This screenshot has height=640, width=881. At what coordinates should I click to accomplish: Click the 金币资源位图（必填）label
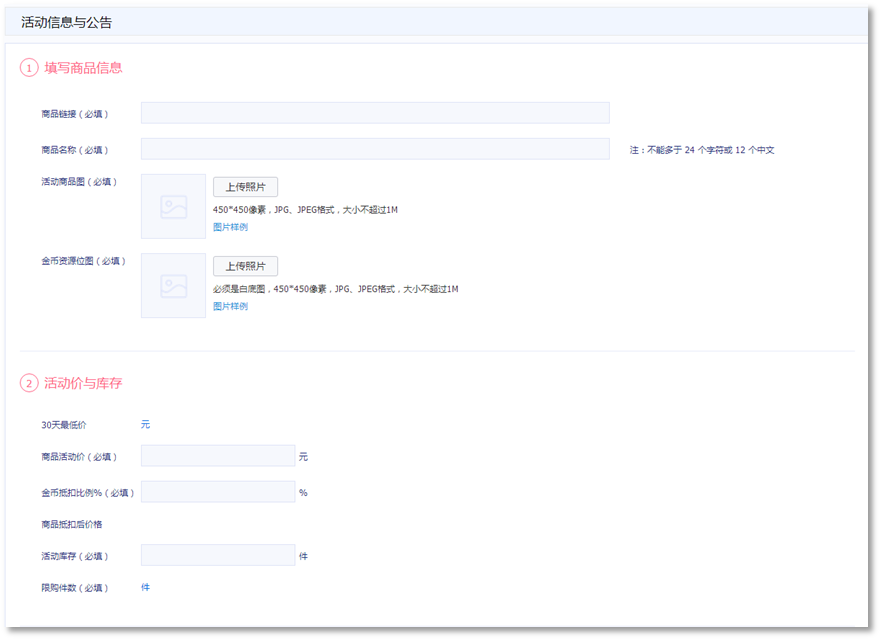coord(83,261)
